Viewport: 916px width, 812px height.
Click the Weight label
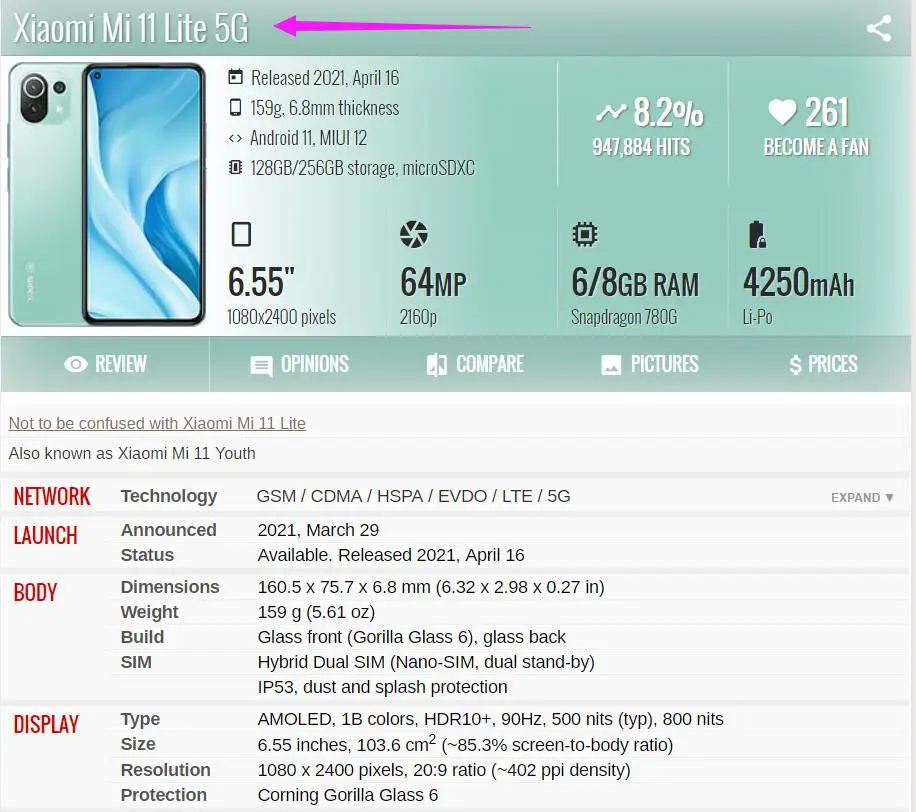[150, 612]
